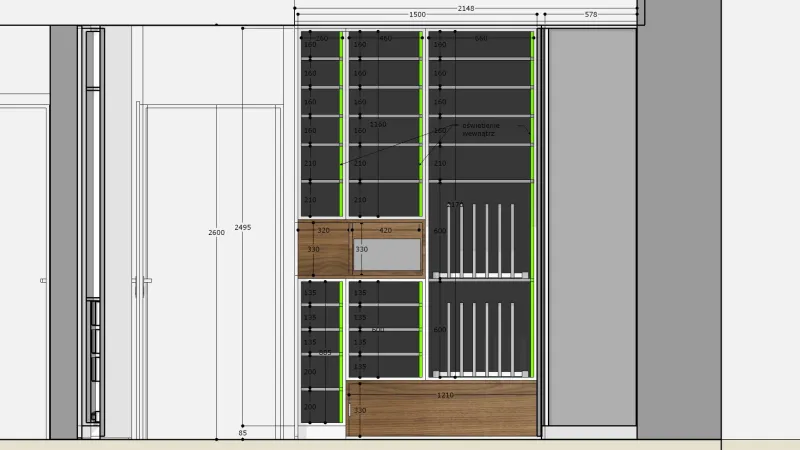Select the 1160 vertical dimension label
Viewport: 800px width, 450px height.
[x=378, y=124]
